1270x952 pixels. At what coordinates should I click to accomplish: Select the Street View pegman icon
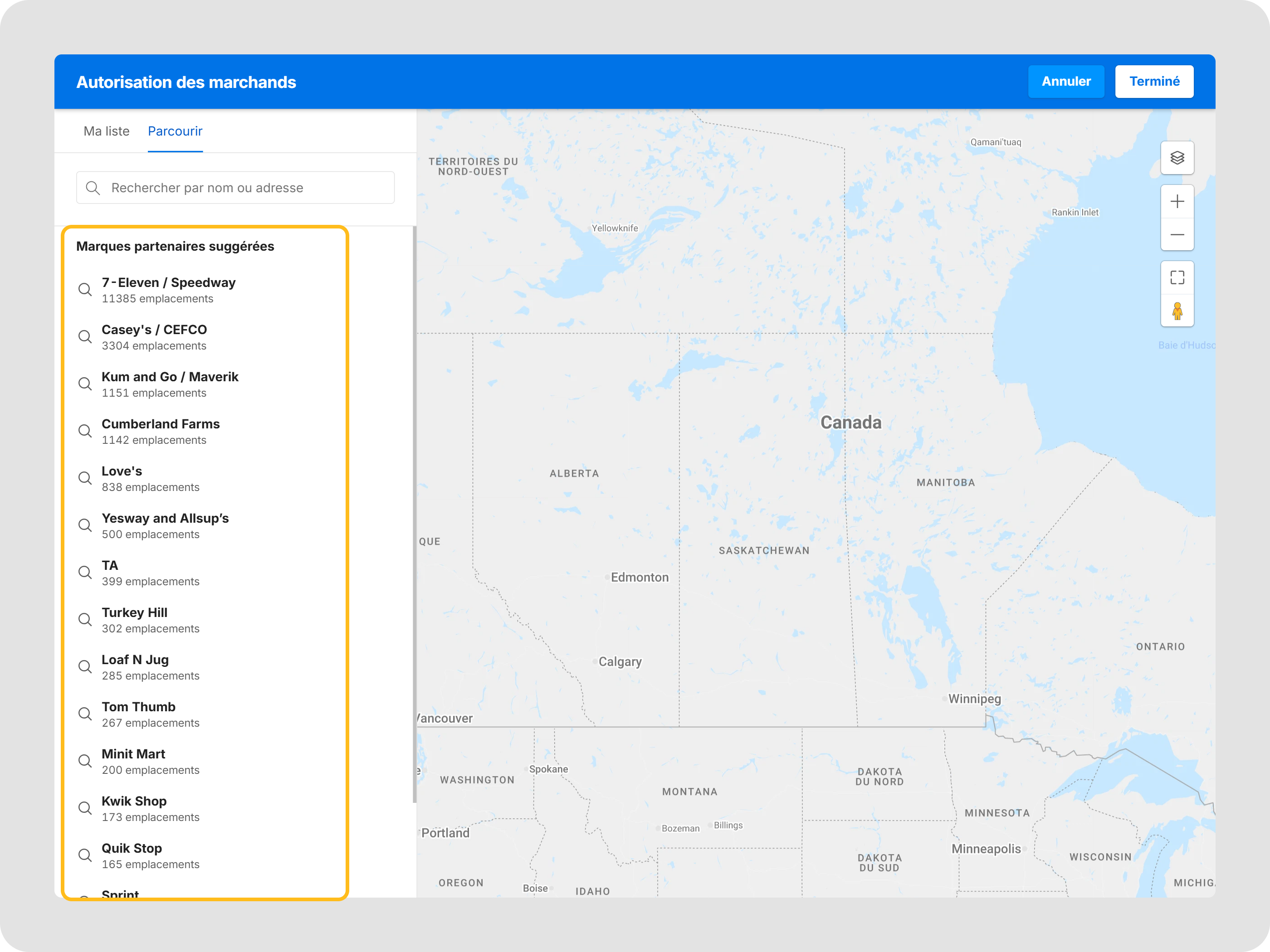(x=1177, y=311)
